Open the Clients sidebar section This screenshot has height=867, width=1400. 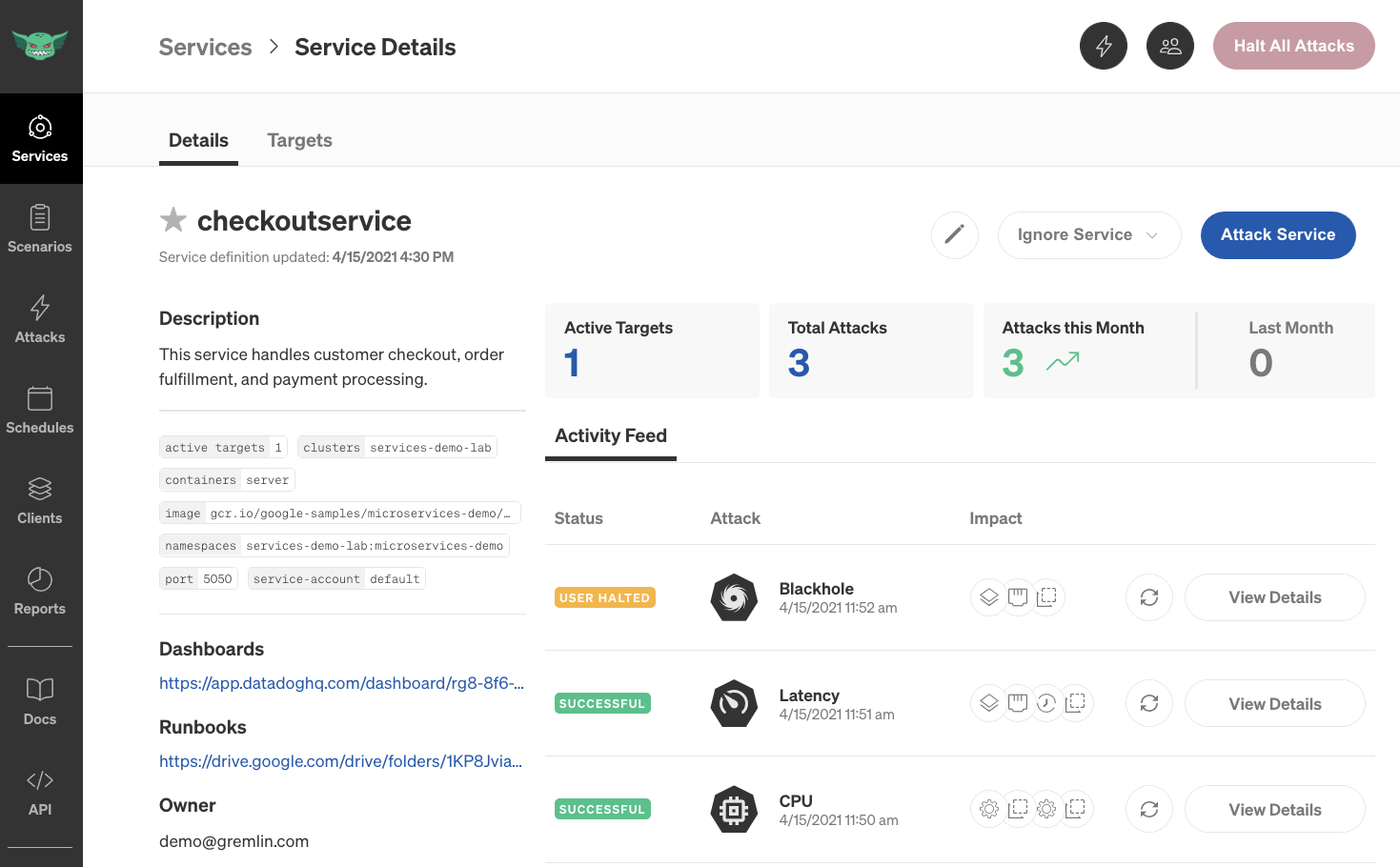tap(40, 501)
